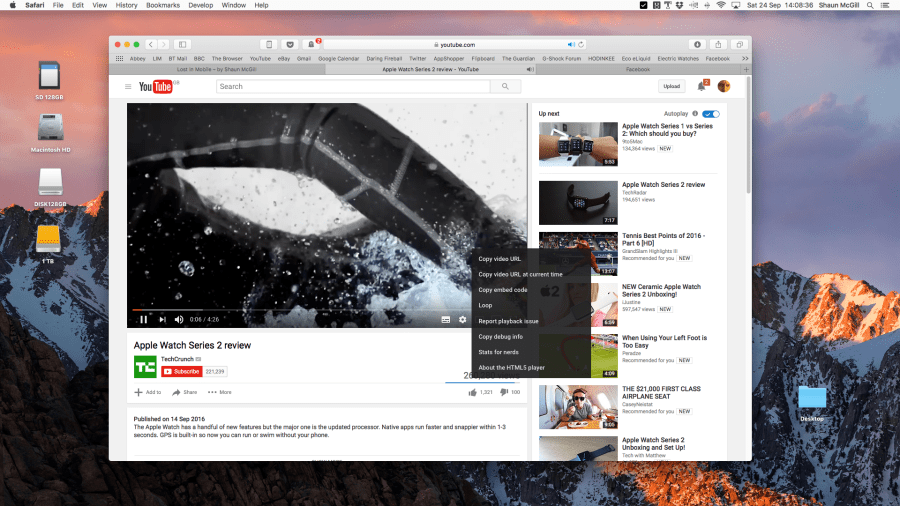The image size is (900, 506).
Task: Subscribe to TechCrunch channel
Action: 181,372
